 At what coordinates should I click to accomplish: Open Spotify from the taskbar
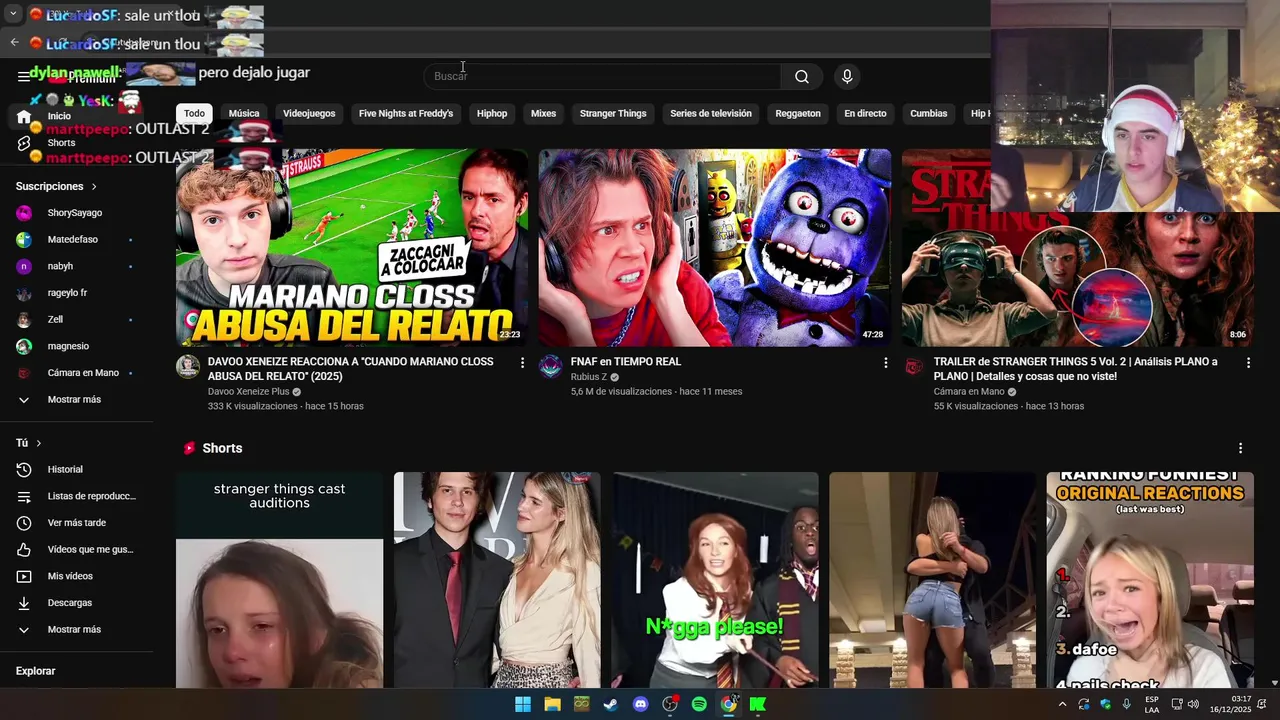pyautogui.click(x=699, y=704)
